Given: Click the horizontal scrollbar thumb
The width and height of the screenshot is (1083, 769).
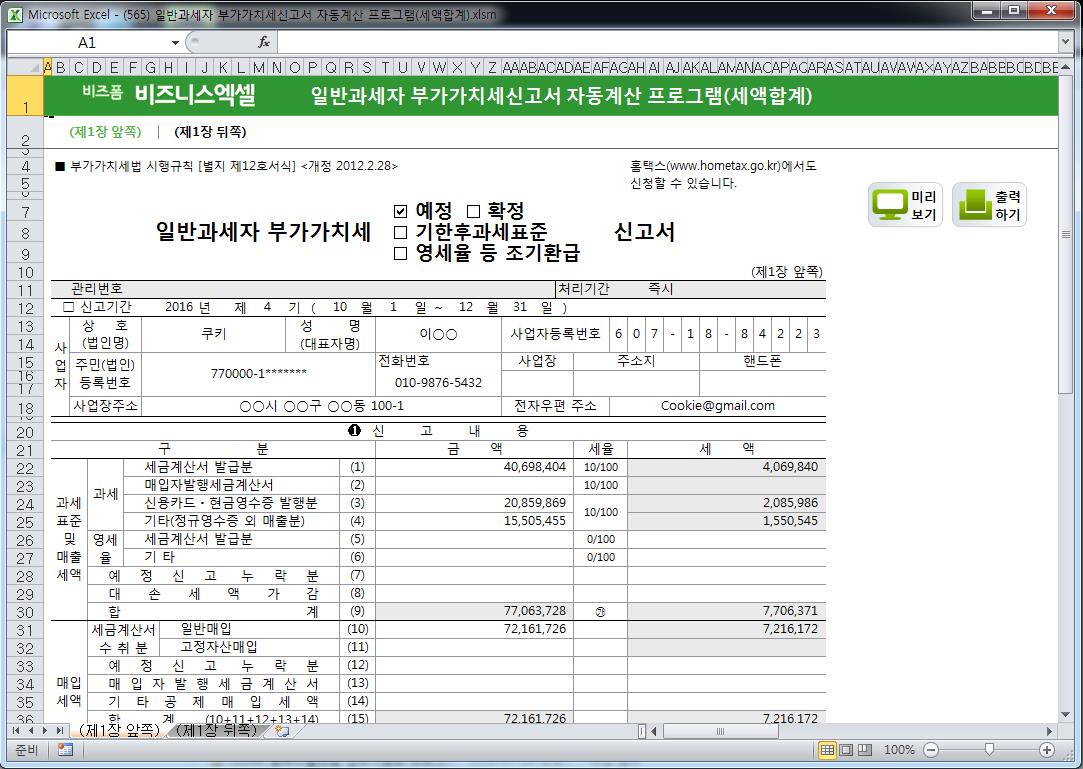Looking at the screenshot, I should click(720, 730).
